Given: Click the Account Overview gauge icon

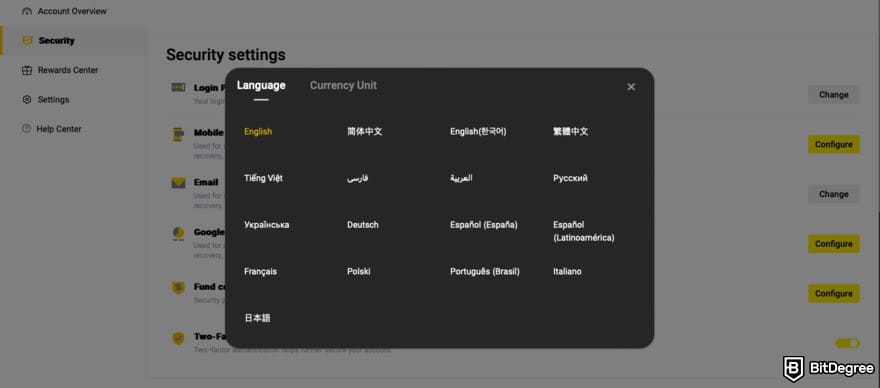Looking at the screenshot, I should pyautogui.click(x=26, y=11).
